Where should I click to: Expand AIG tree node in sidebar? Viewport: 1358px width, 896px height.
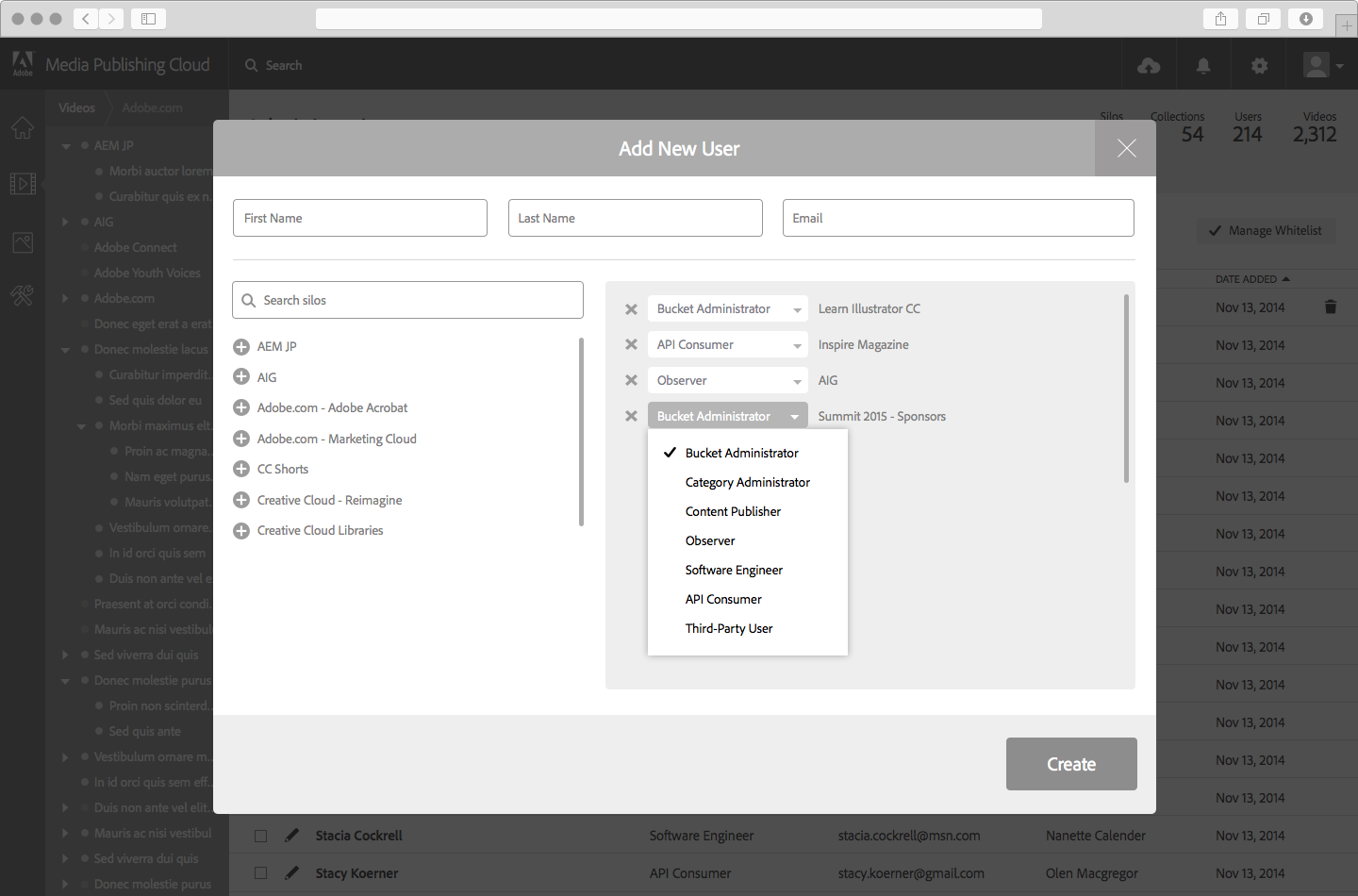[65, 222]
